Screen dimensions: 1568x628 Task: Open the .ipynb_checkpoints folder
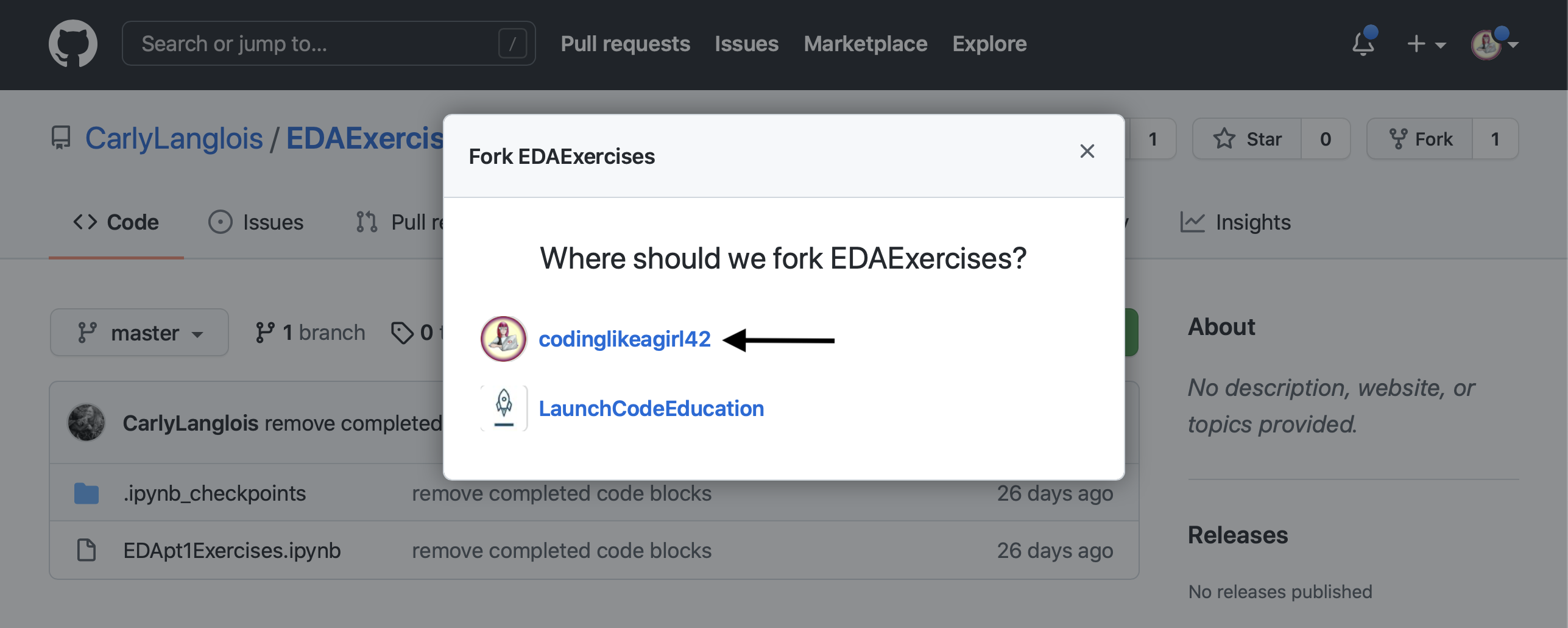click(214, 493)
